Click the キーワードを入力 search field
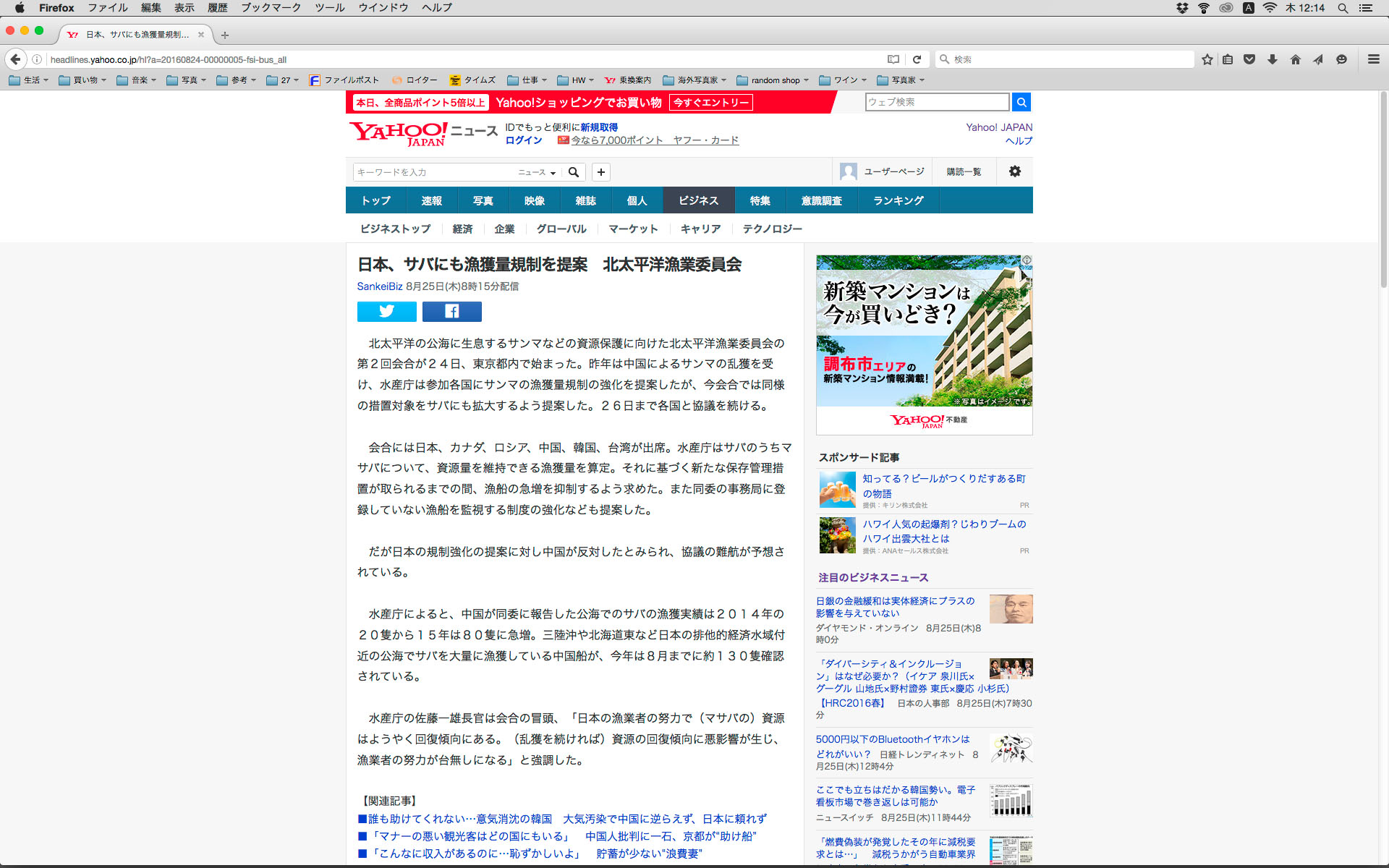1389x868 pixels. tap(433, 172)
